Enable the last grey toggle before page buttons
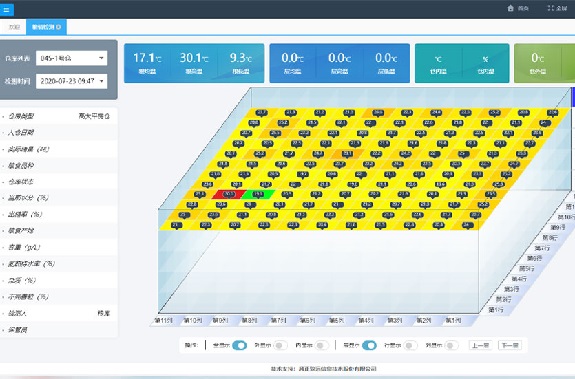The width and height of the screenshot is (575, 379). (451, 345)
